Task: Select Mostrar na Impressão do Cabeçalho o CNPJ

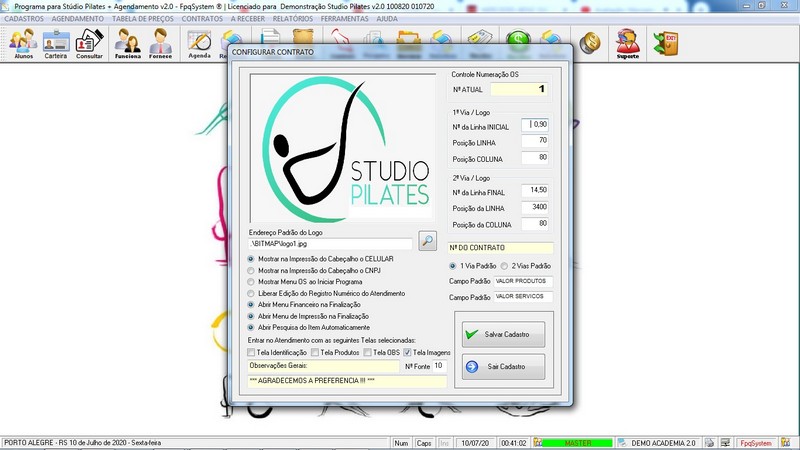Action: (x=251, y=271)
